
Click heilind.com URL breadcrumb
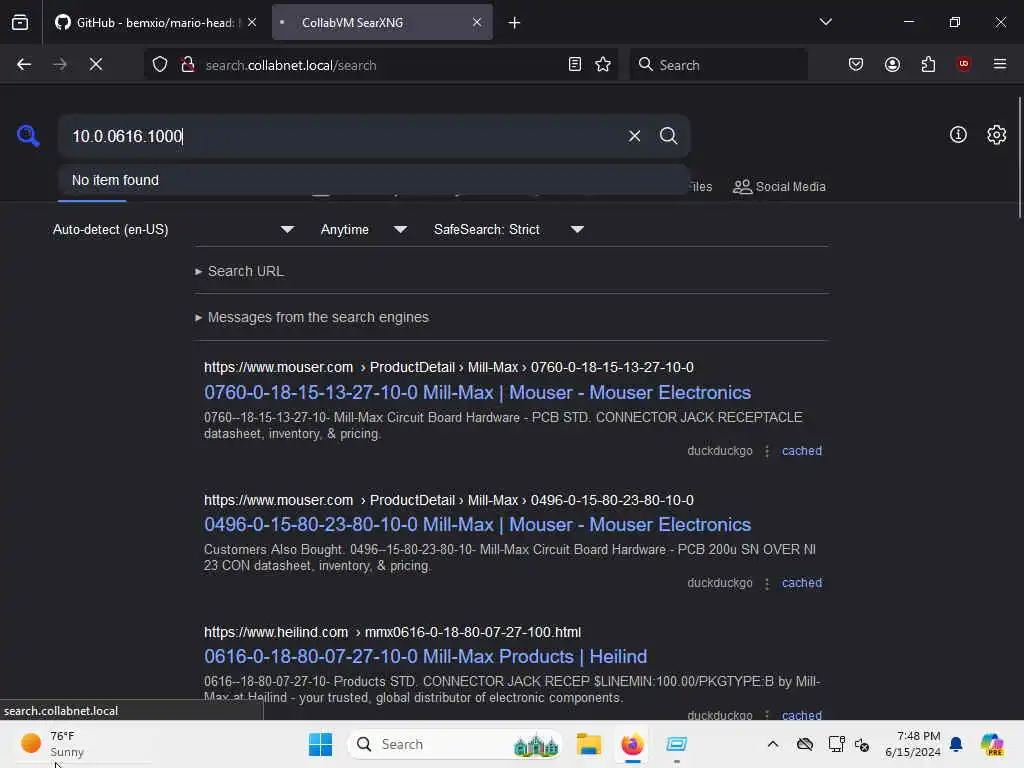(392, 632)
